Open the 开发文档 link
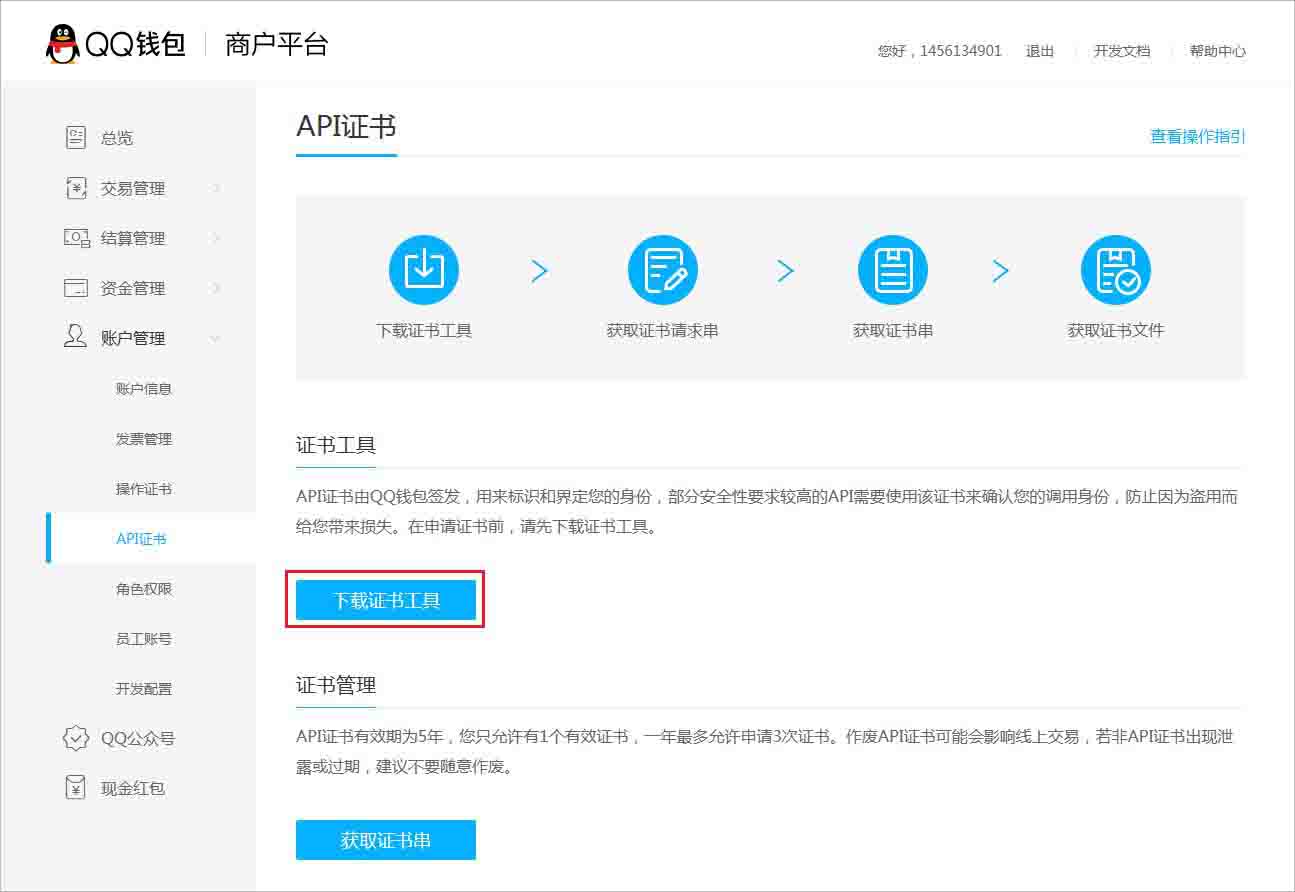This screenshot has height=892, width=1295. [1122, 51]
